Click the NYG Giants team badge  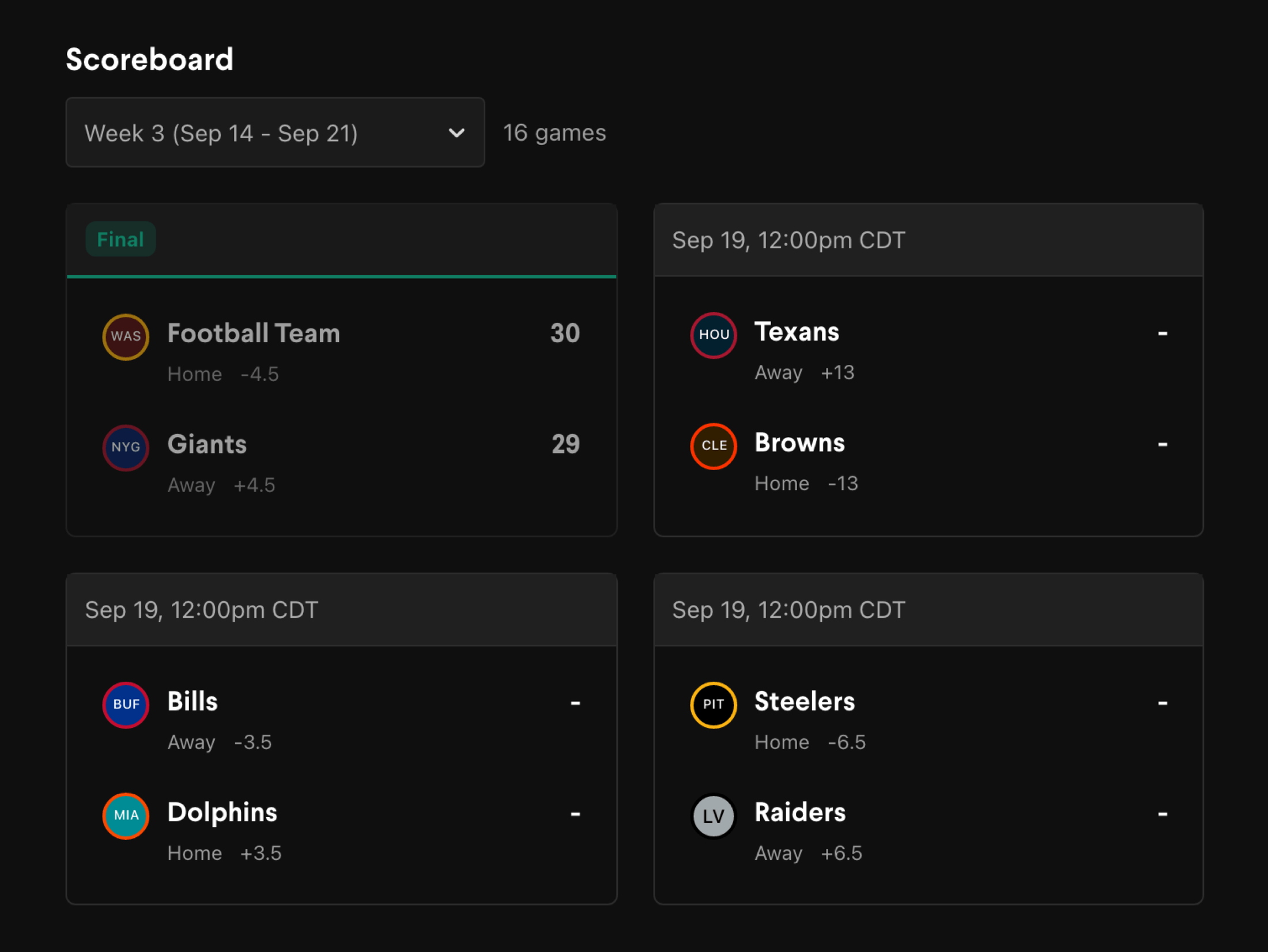(x=126, y=448)
